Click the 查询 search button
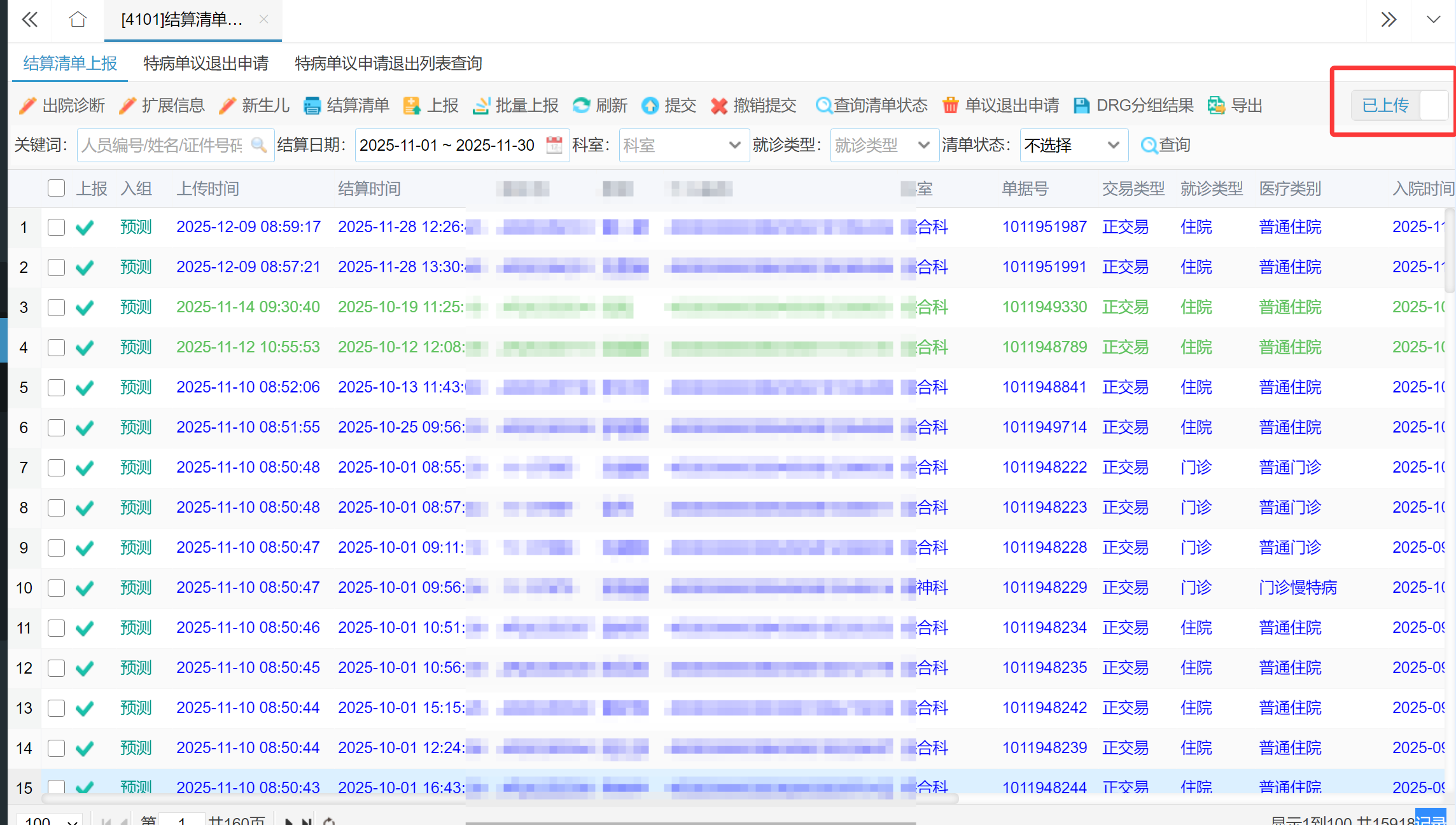1456x825 pixels. point(1165,145)
